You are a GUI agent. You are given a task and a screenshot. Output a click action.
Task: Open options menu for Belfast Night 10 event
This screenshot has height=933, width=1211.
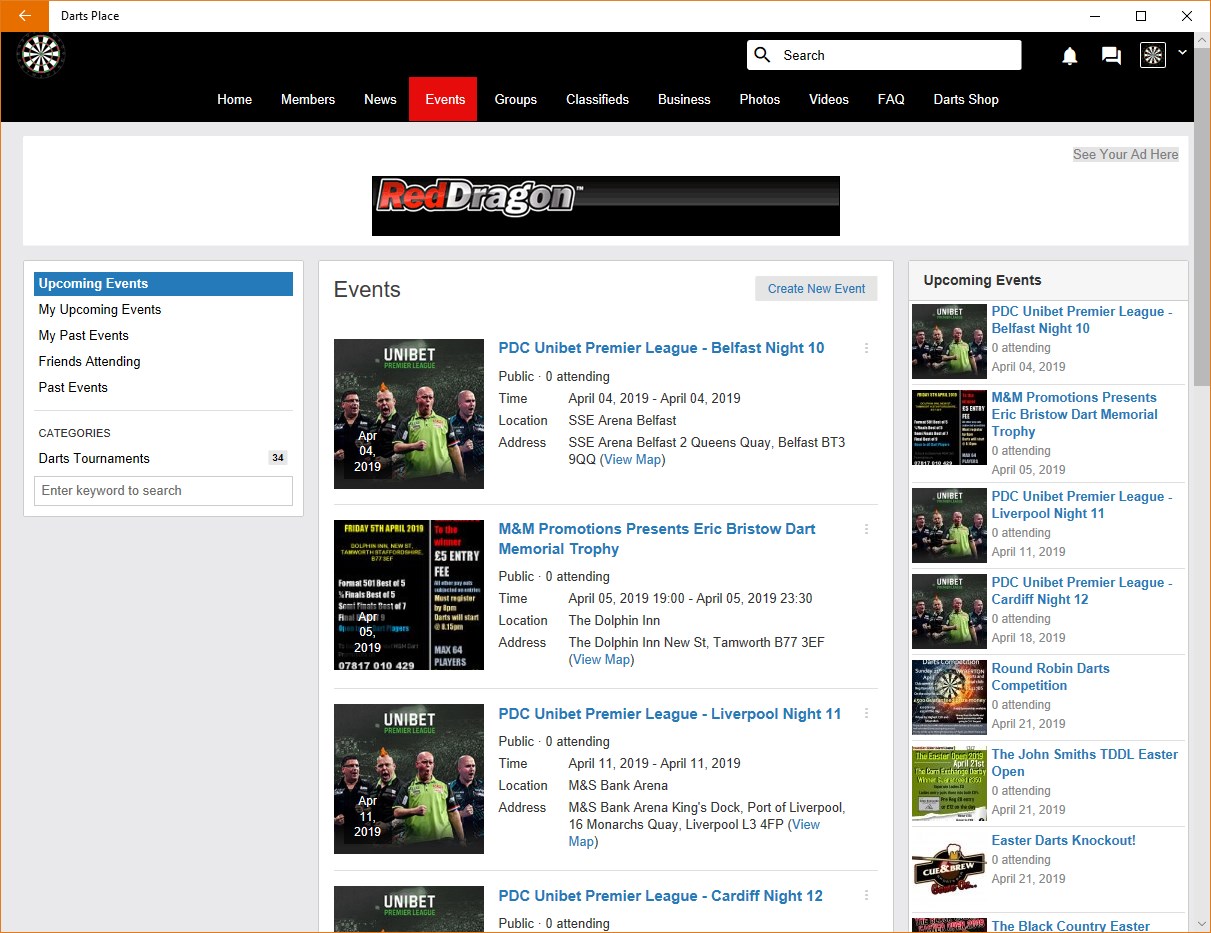866,348
